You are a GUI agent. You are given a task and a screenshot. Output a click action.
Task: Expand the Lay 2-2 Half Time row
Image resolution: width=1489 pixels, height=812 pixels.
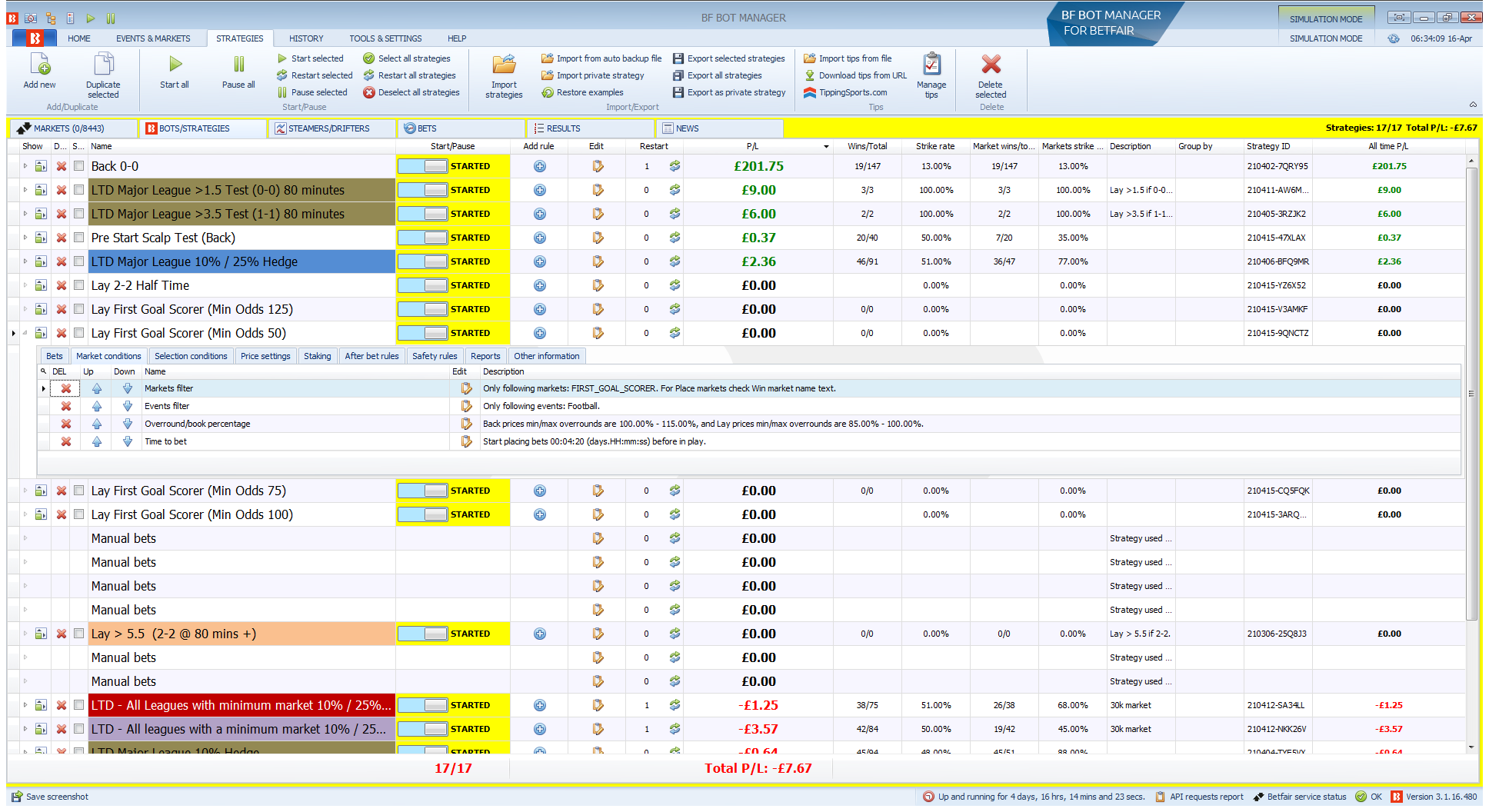point(25,285)
